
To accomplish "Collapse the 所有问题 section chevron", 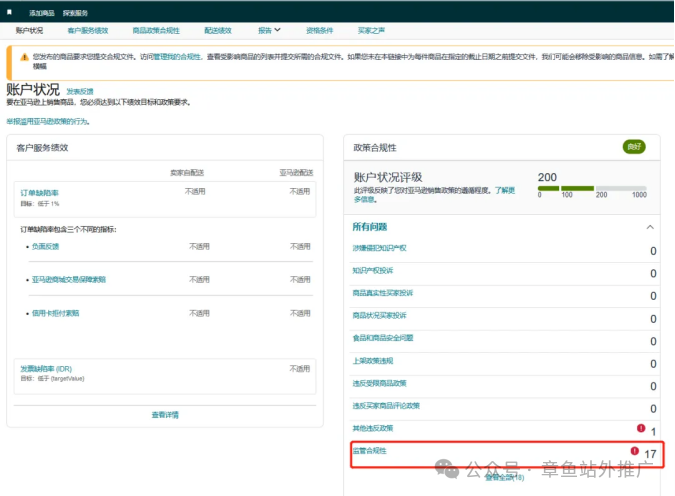I will (651, 227).
